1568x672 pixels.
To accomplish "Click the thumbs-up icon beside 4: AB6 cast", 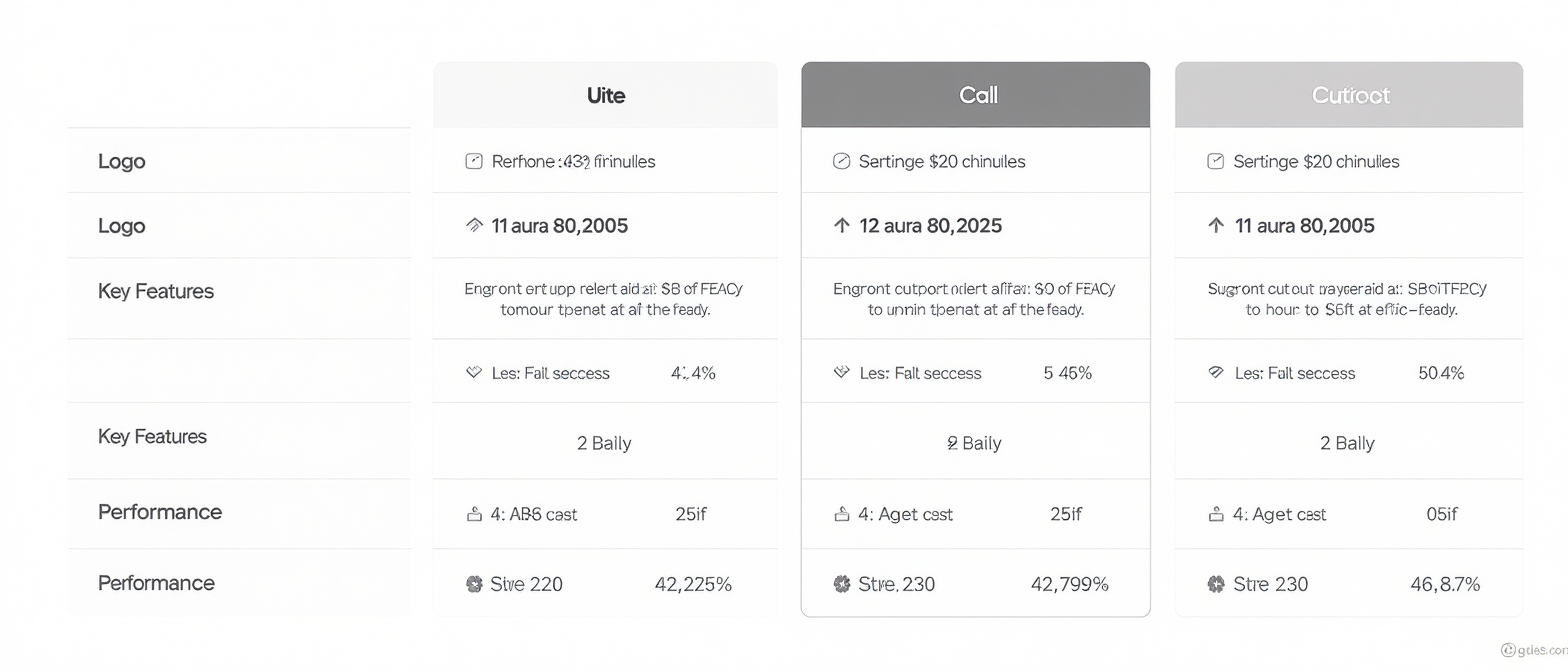I will tap(474, 514).
